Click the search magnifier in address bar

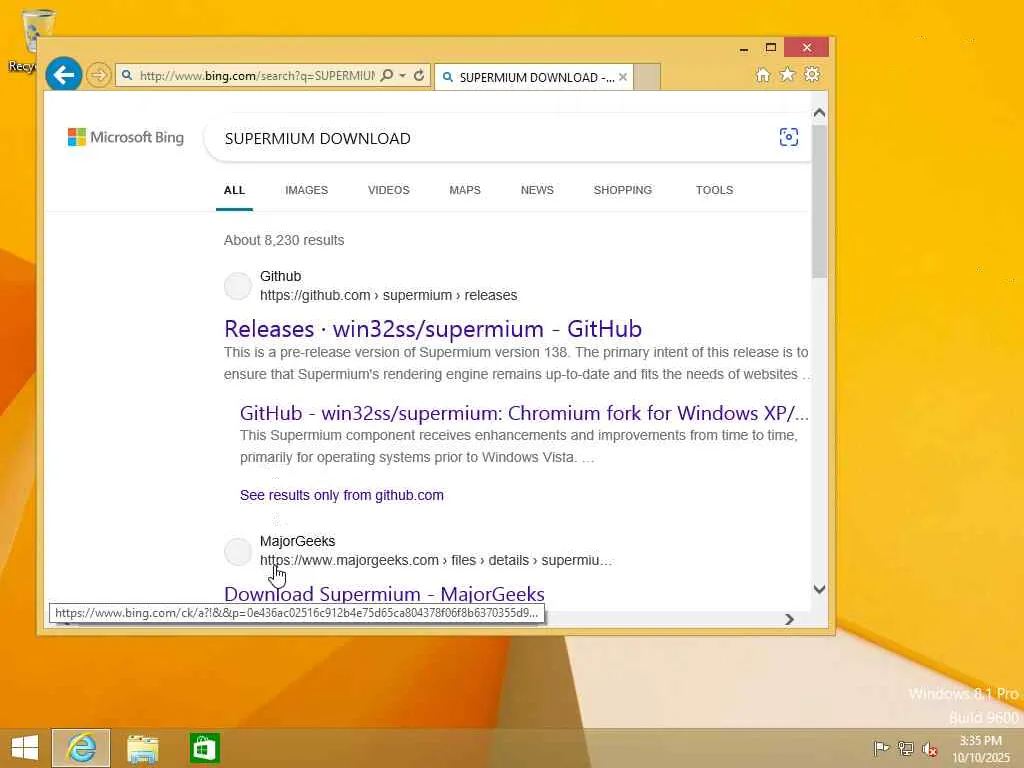pyautogui.click(x=387, y=76)
